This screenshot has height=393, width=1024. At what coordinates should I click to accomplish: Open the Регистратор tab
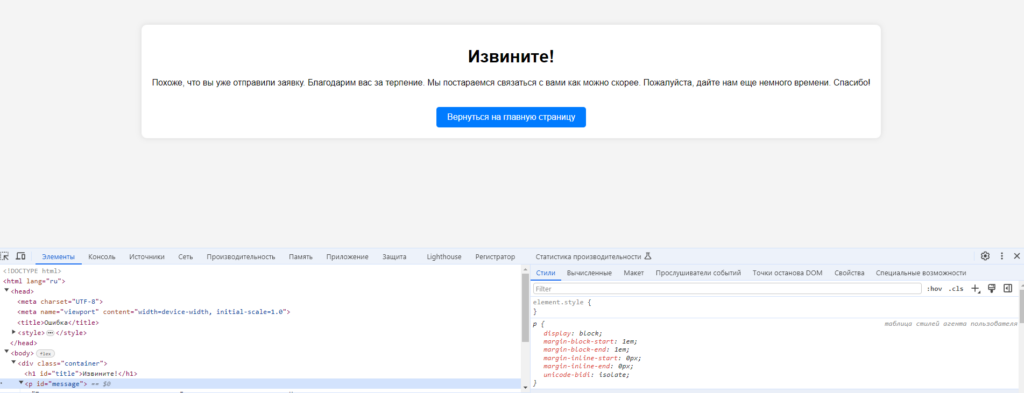tap(495, 257)
